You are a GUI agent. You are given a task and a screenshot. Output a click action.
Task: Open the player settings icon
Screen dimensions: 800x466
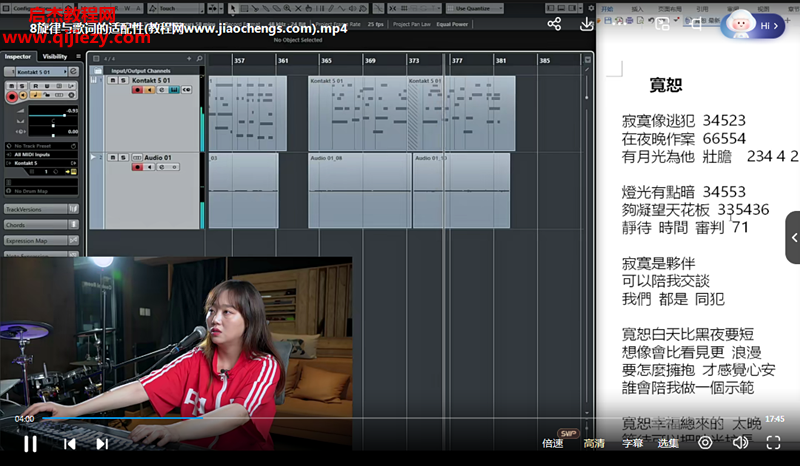pyautogui.click(x=706, y=442)
